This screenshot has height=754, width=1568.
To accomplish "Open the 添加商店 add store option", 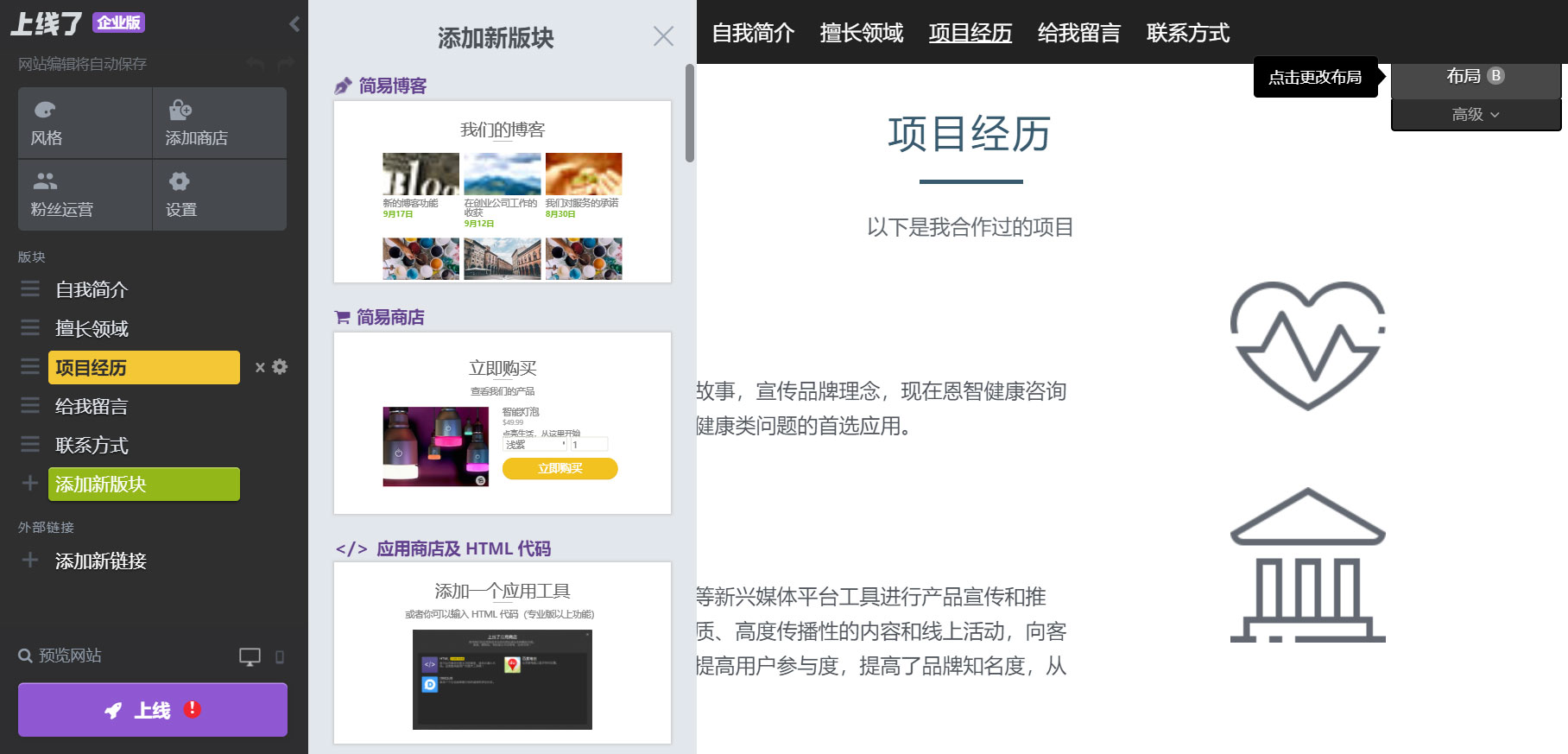I will point(219,123).
